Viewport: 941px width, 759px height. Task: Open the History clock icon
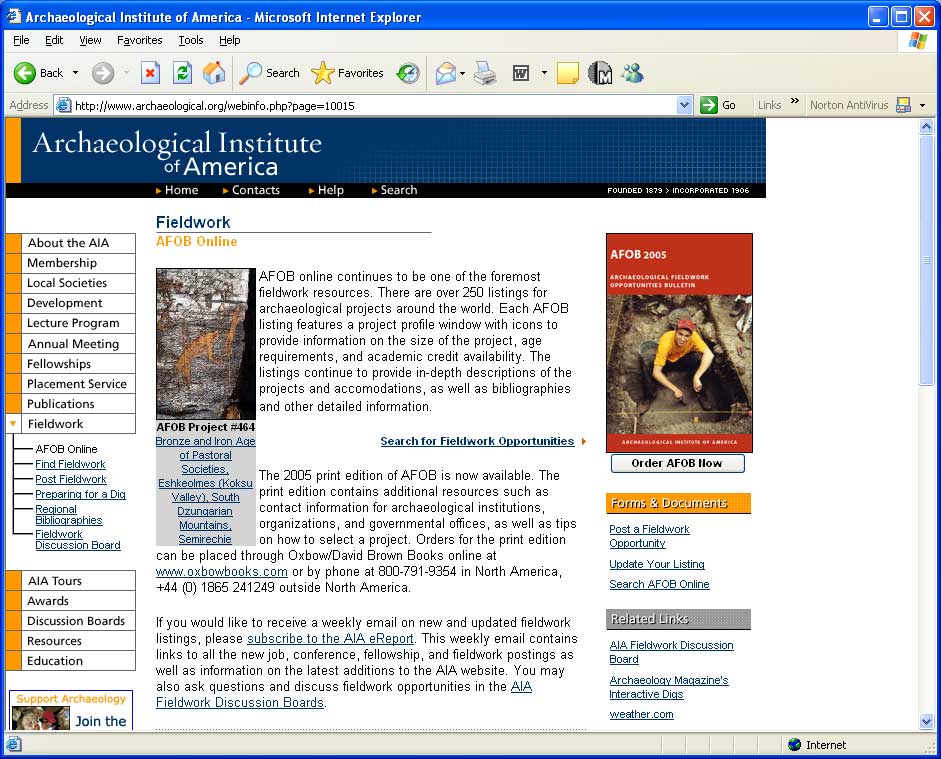click(408, 73)
